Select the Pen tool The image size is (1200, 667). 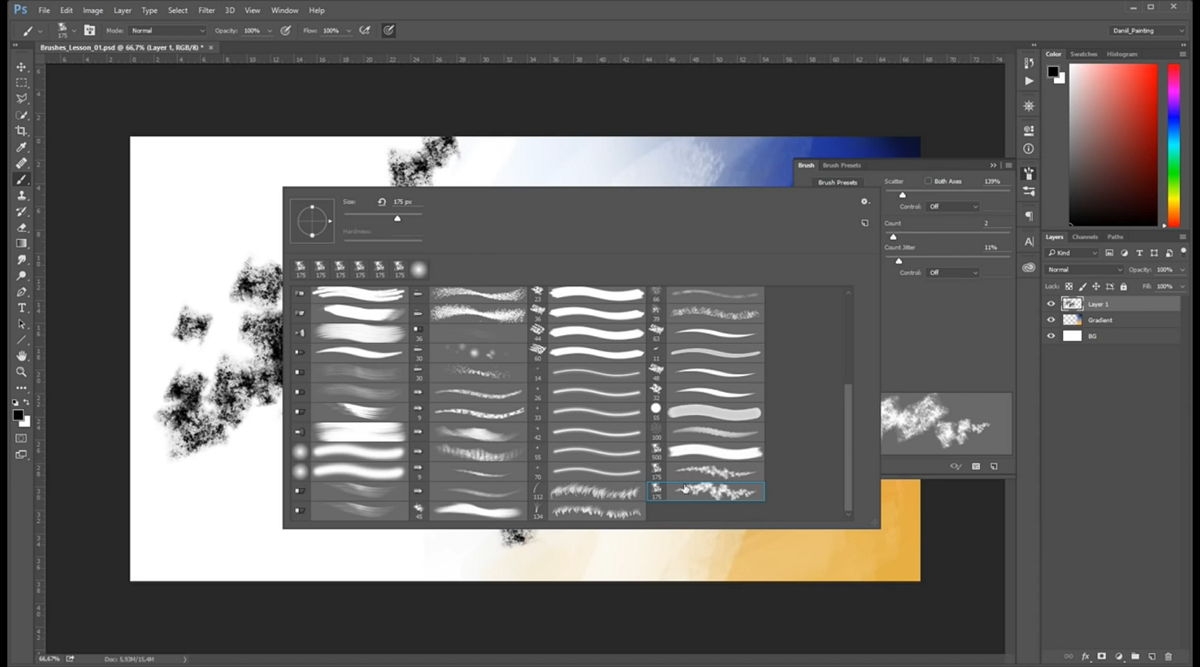point(21,291)
